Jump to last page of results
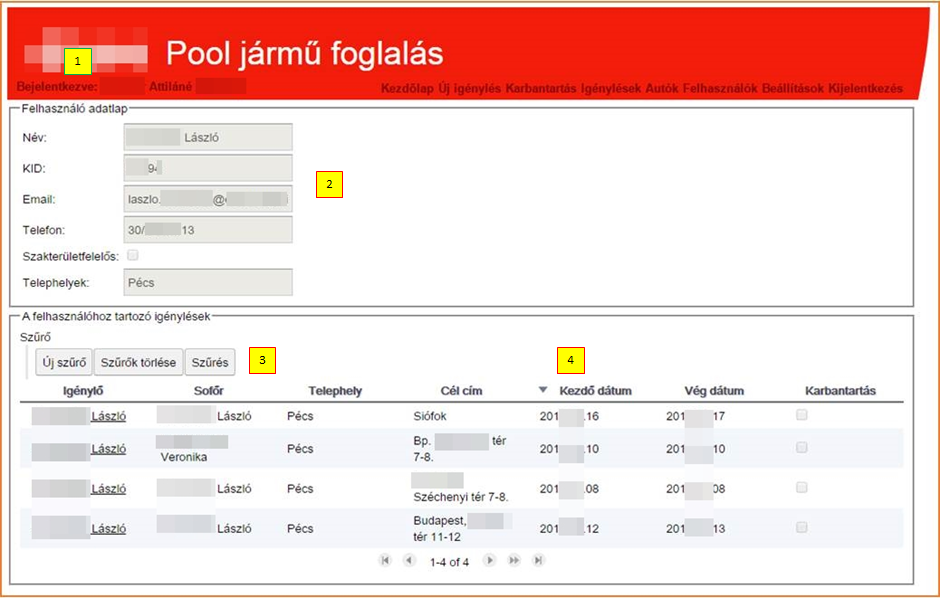 tap(538, 561)
